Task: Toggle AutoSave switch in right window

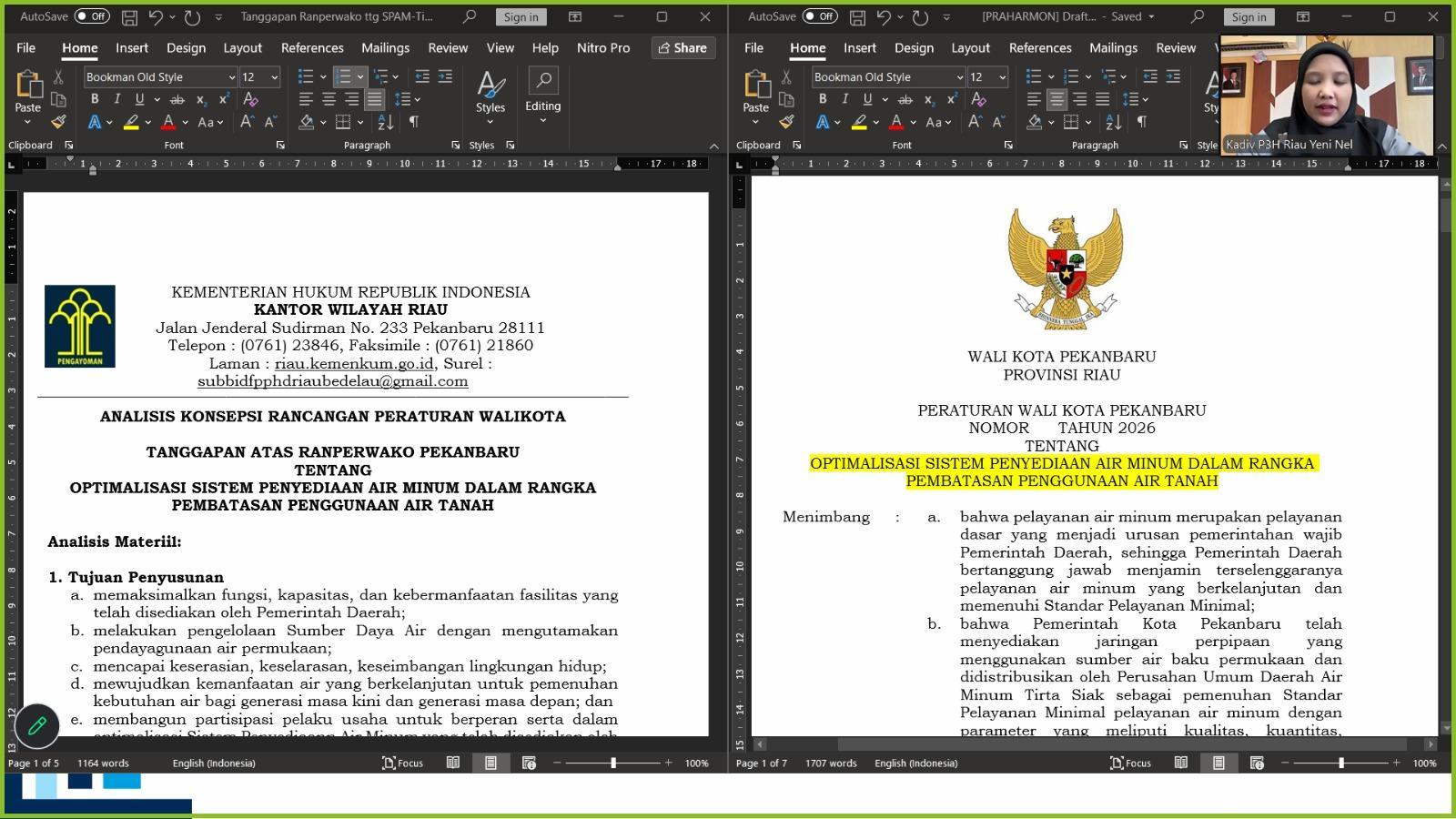Action: pyautogui.click(x=819, y=16)
